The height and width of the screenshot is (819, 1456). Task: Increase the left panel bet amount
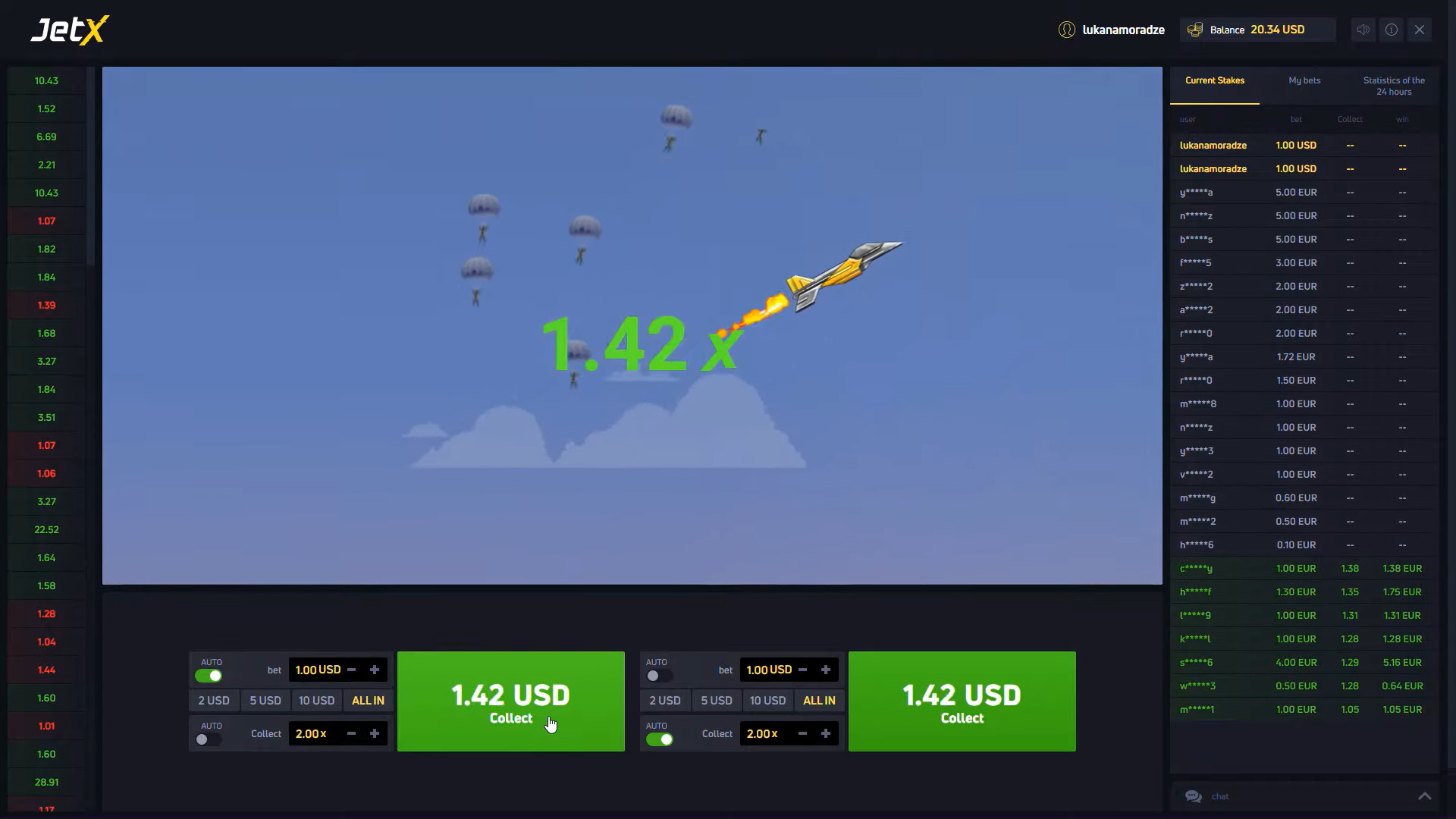tap(375, 670)
